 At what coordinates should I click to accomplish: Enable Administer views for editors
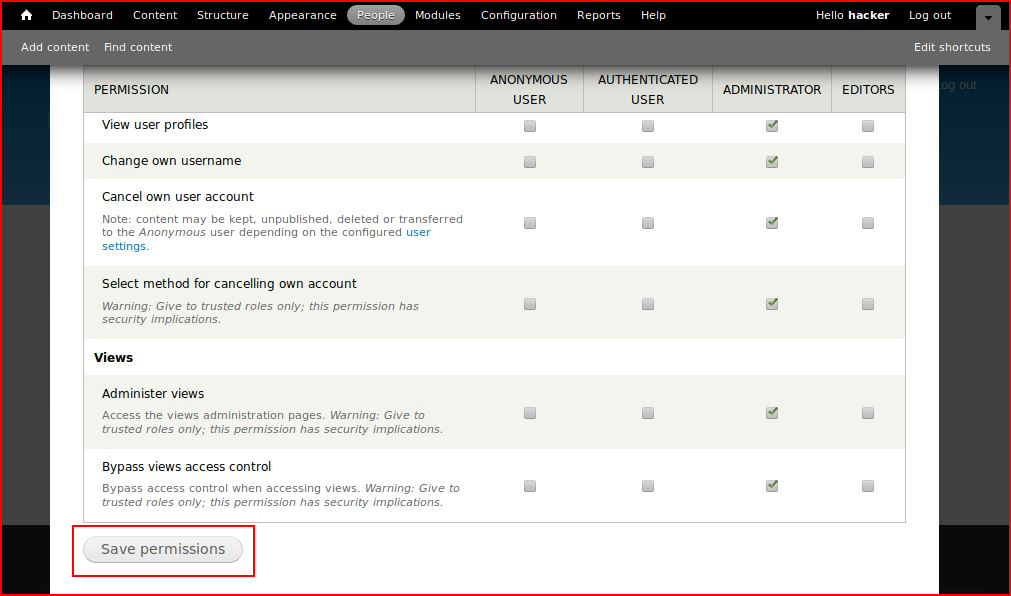(868, 413)
